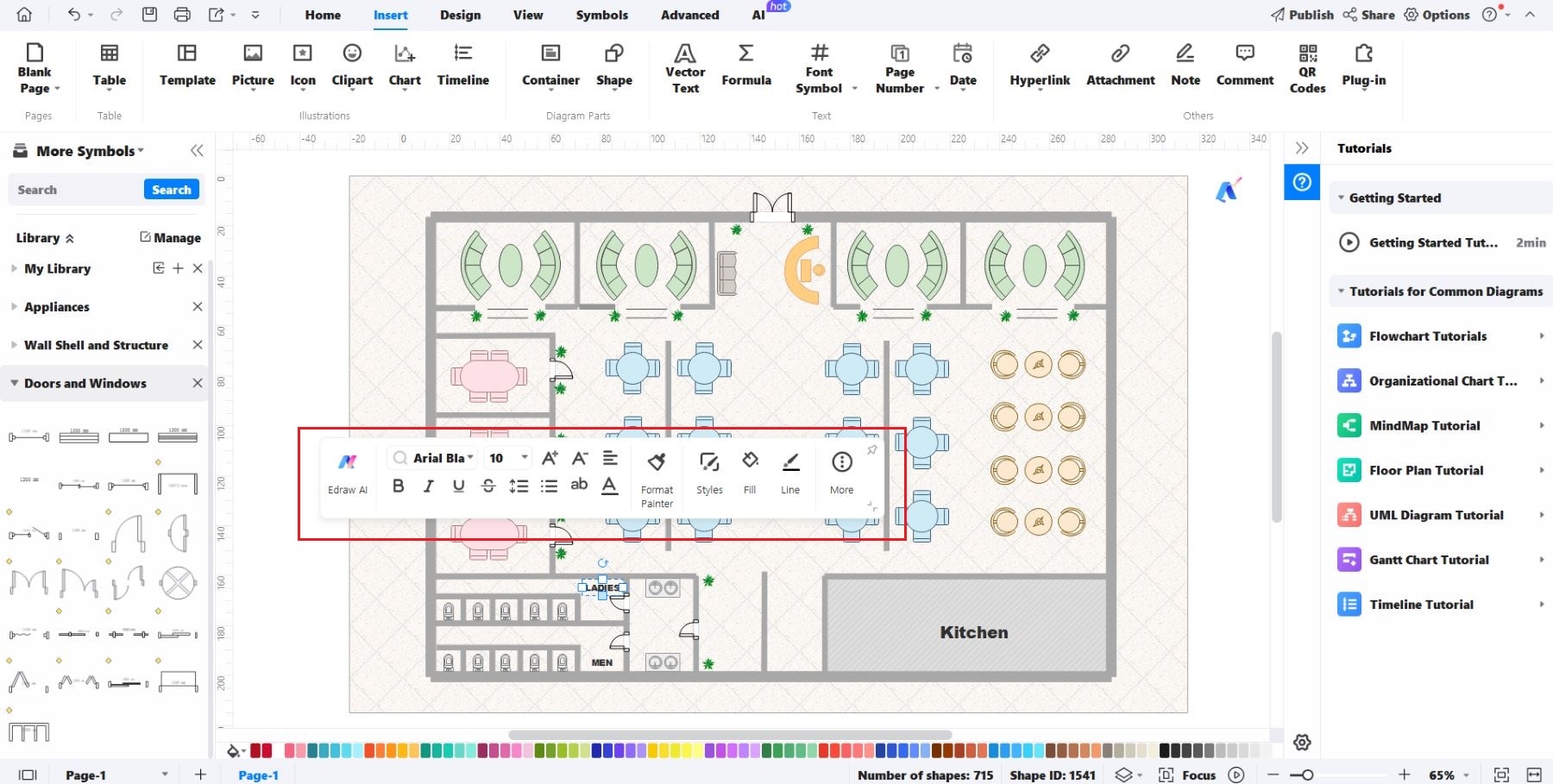This screenshot has width=1553, height=784.
Task: Open the Icon library
Action: coord(303,66)
